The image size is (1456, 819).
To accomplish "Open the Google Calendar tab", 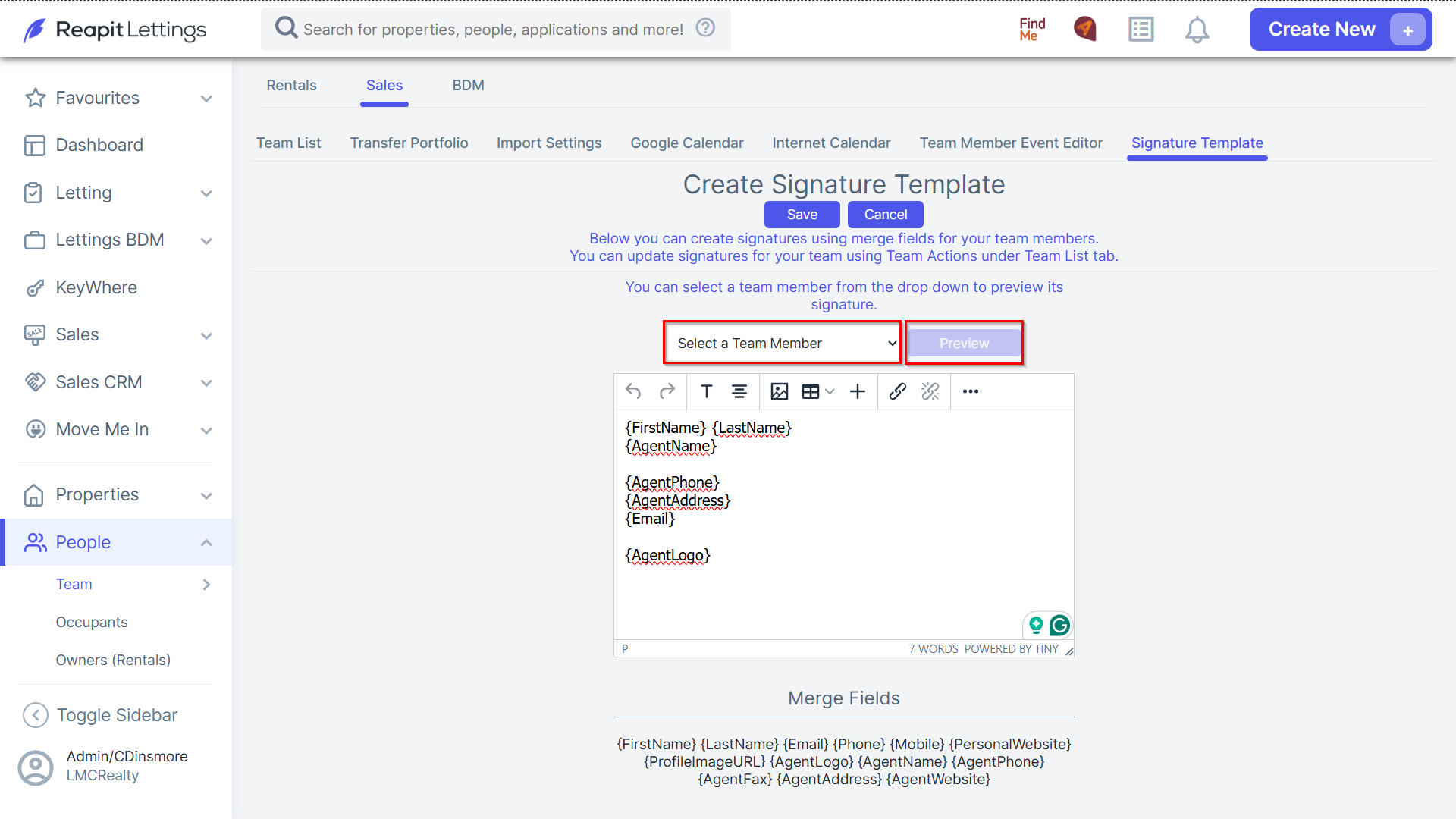I will [x=687, y=143].
